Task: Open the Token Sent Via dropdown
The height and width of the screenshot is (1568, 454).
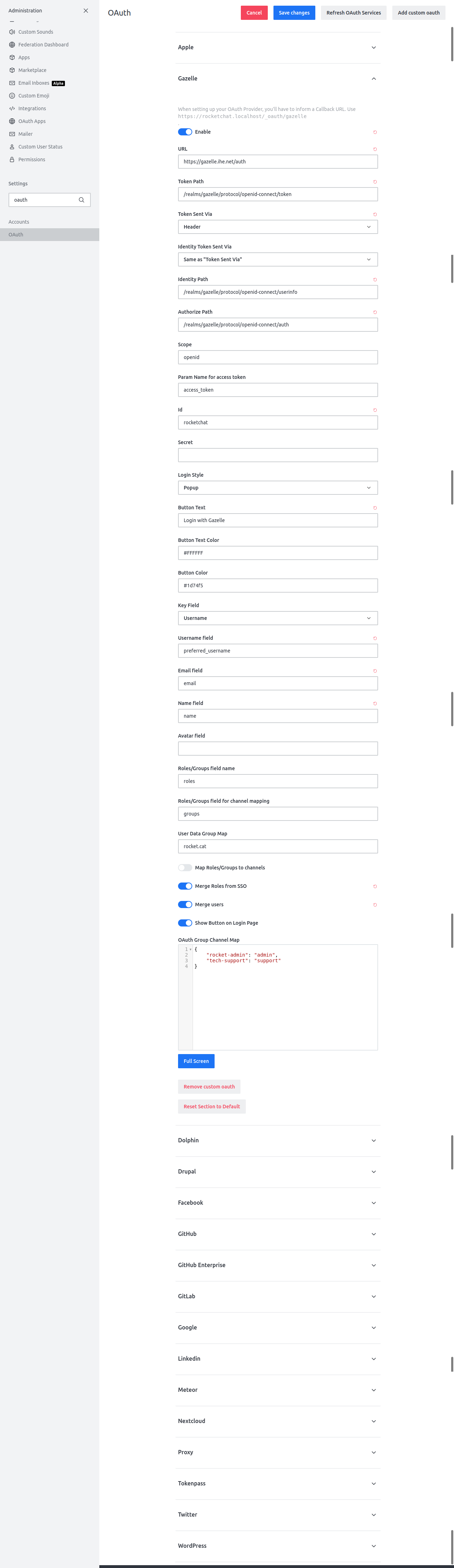Action: (x=278, y=227)
